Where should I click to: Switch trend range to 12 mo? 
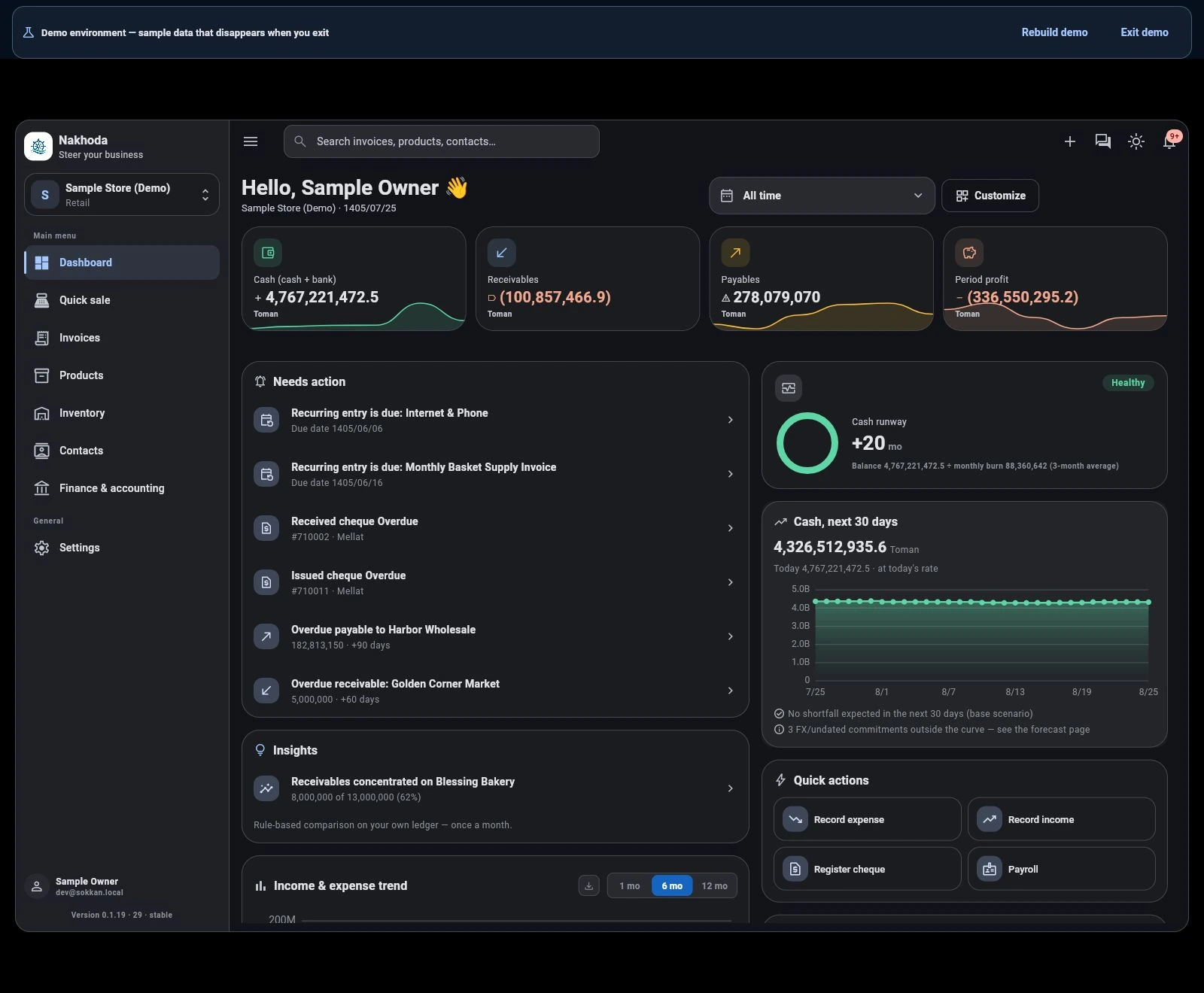pyautogui.click(x=715, y=886)
